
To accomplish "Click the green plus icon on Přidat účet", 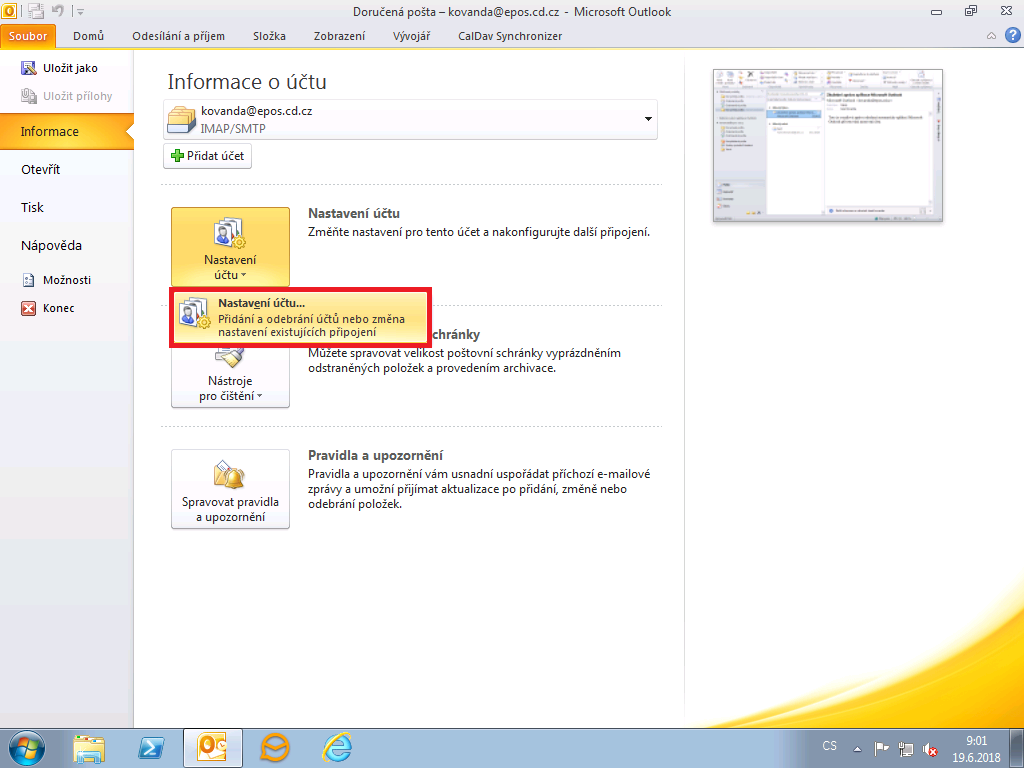I will [x=177, y=156].
